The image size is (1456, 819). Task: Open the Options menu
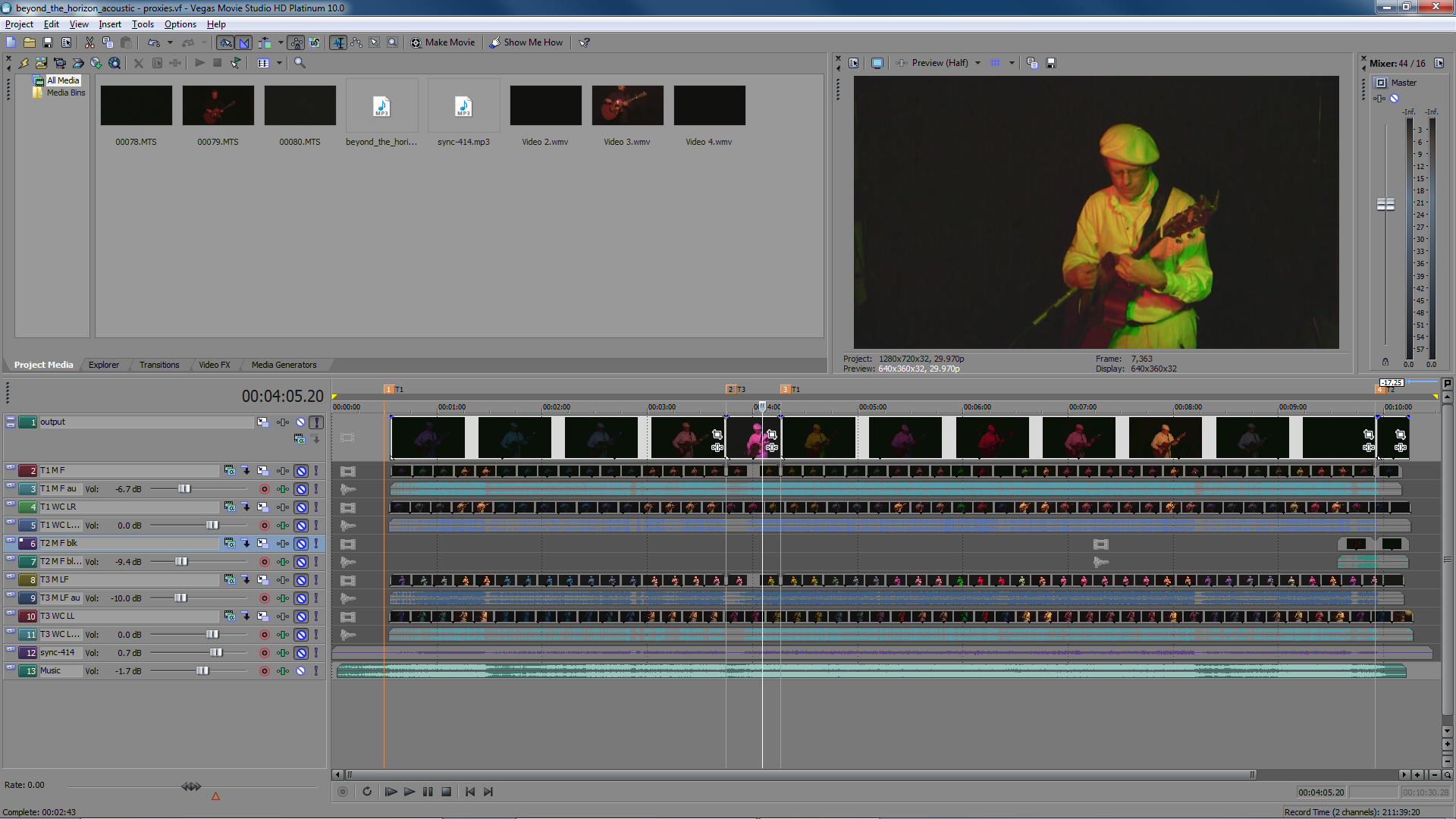click(x=180, y=24)
